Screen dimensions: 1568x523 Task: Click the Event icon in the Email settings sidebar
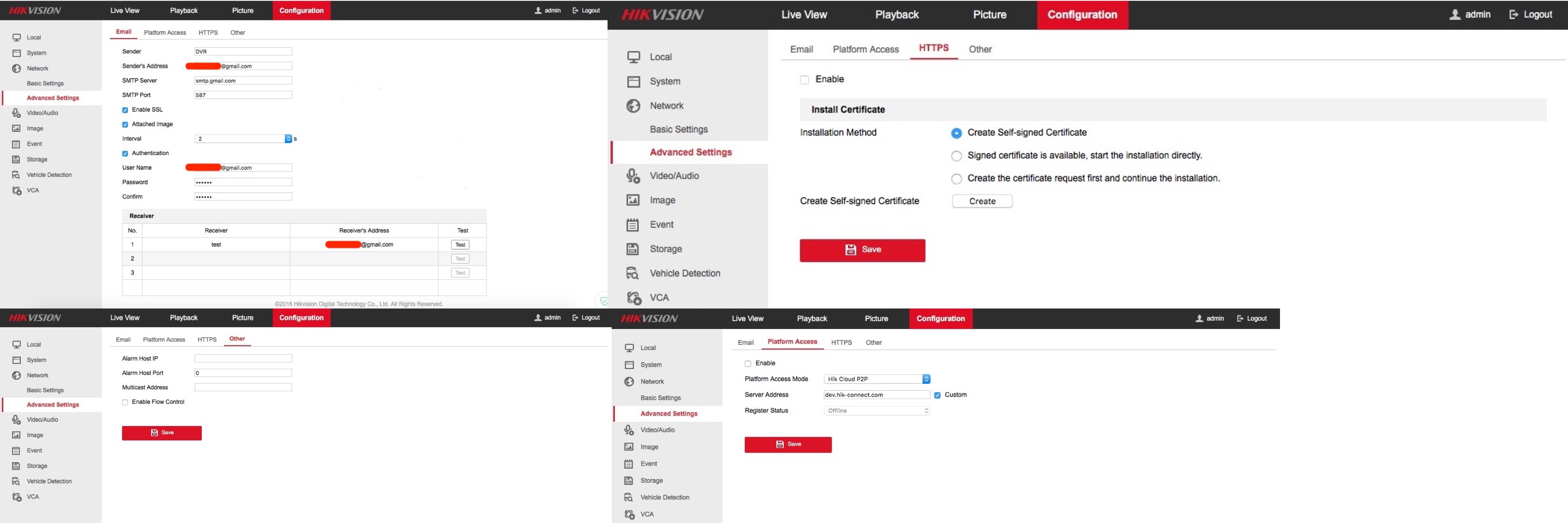tap(16, 144)
